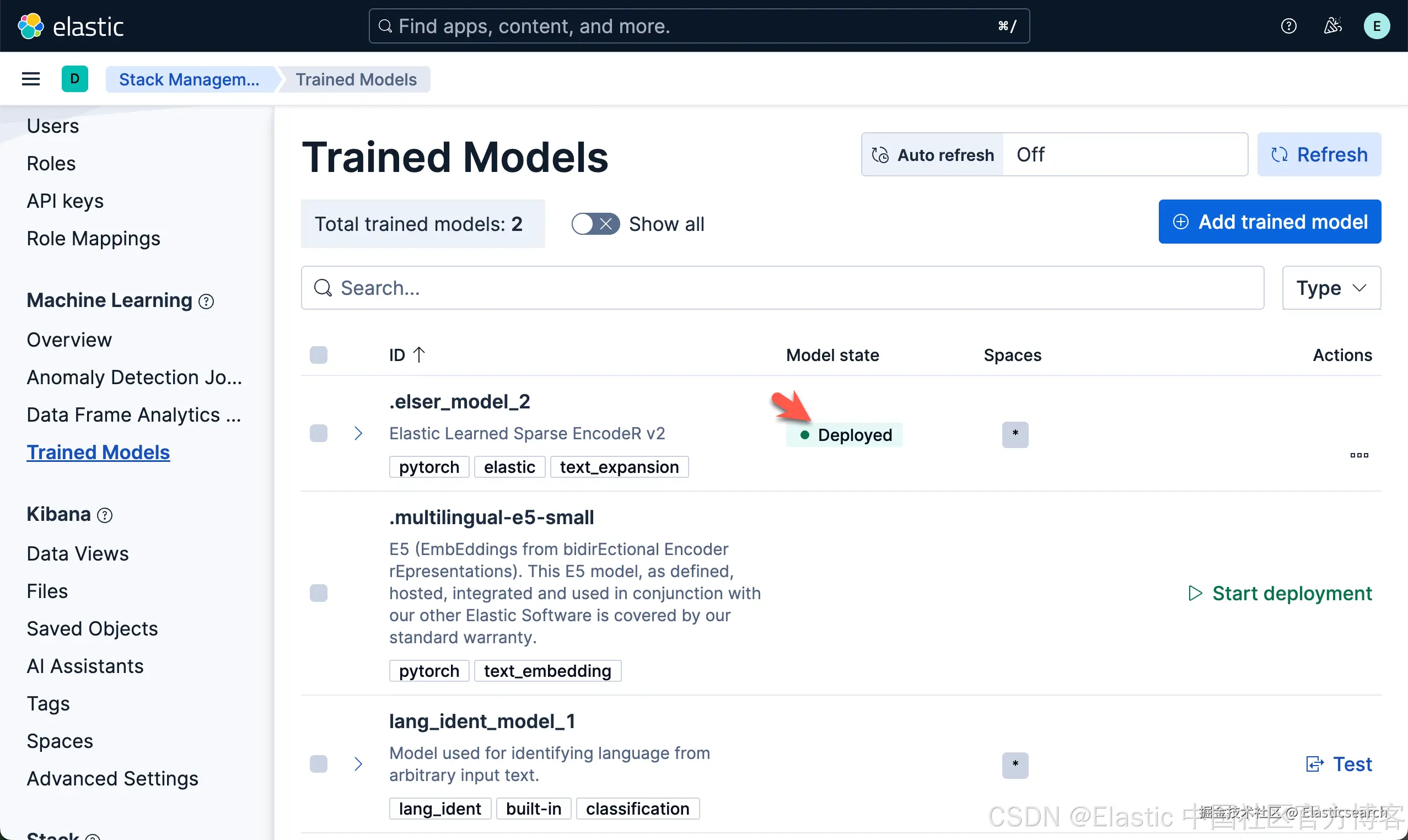
Task: Click Machine Learning help question icon
Action: [x=207, y=301]
